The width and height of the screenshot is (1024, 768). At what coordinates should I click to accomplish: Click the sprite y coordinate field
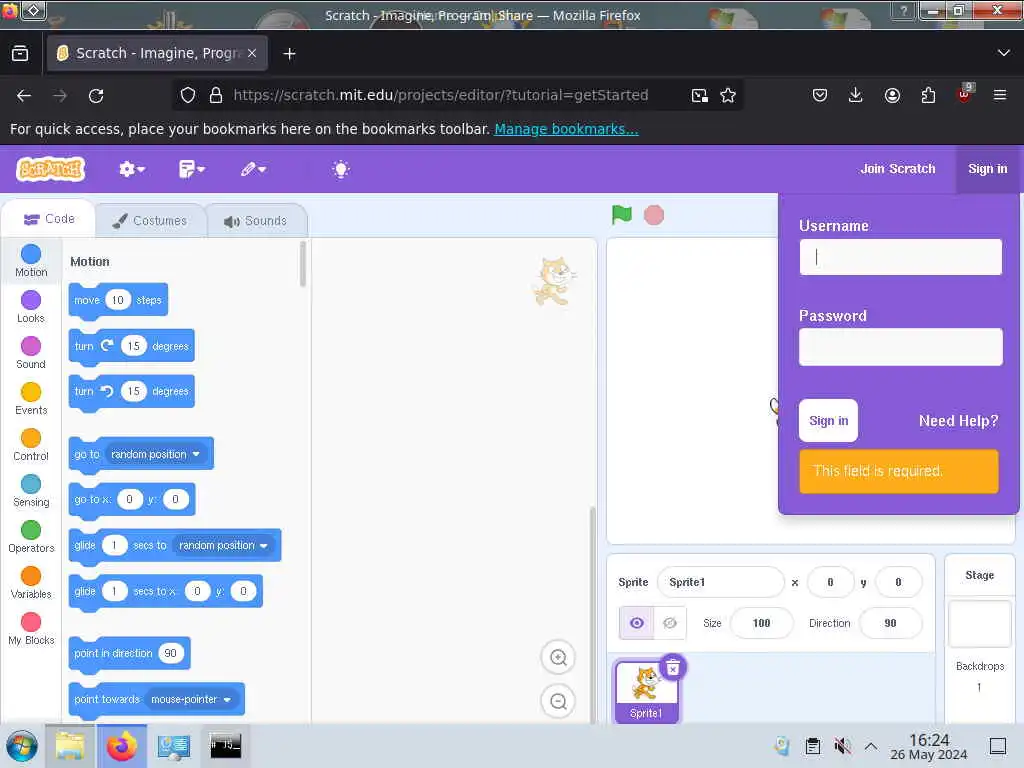coord(898,582)
